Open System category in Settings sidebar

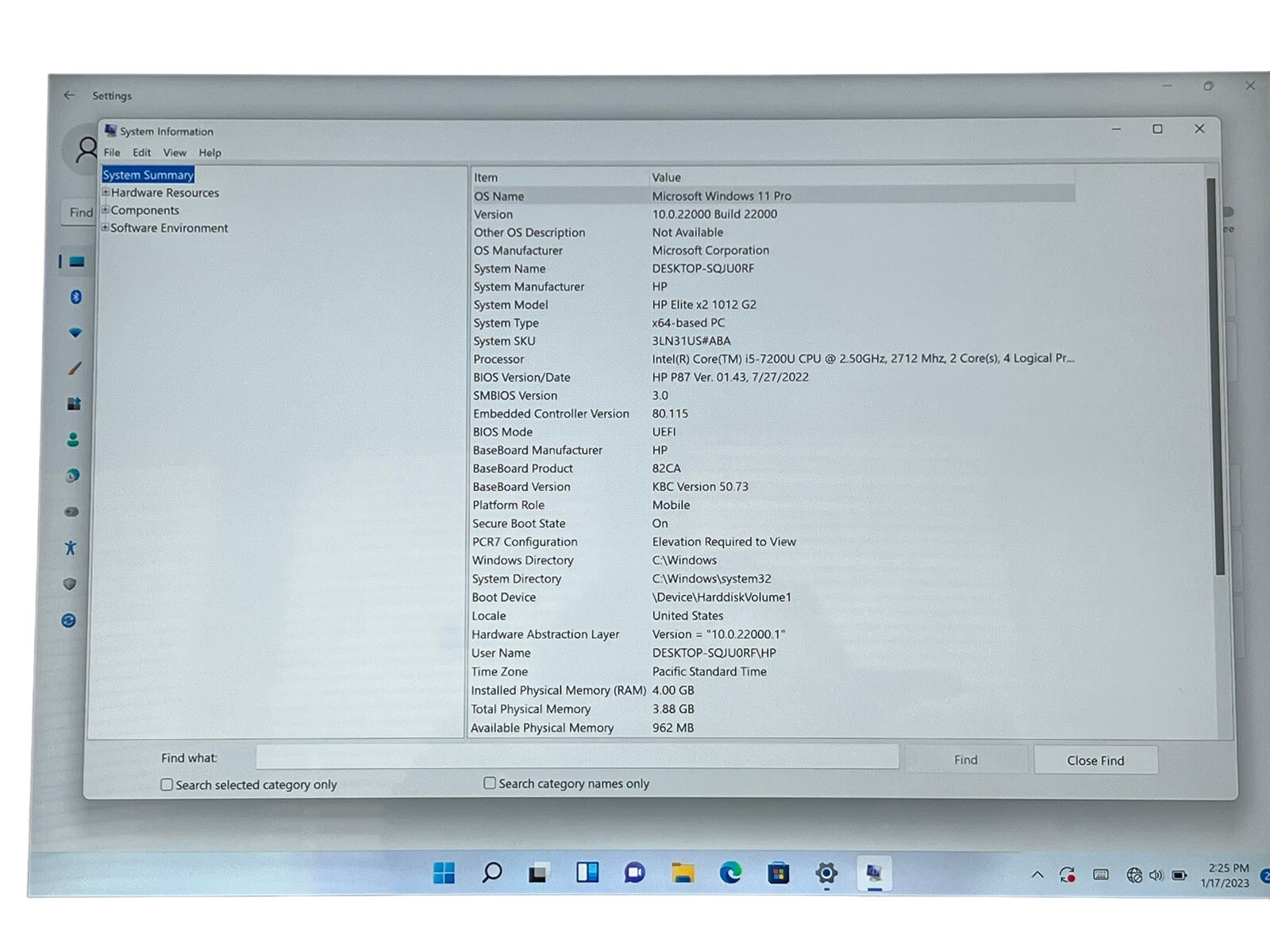(x=76, y=262)
